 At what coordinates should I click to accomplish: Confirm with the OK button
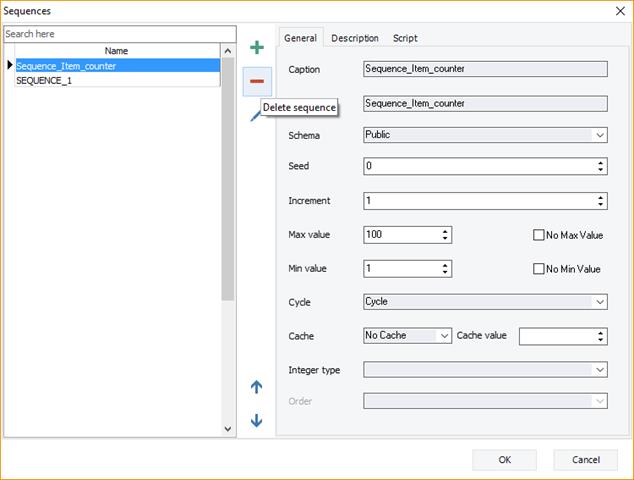504,460
